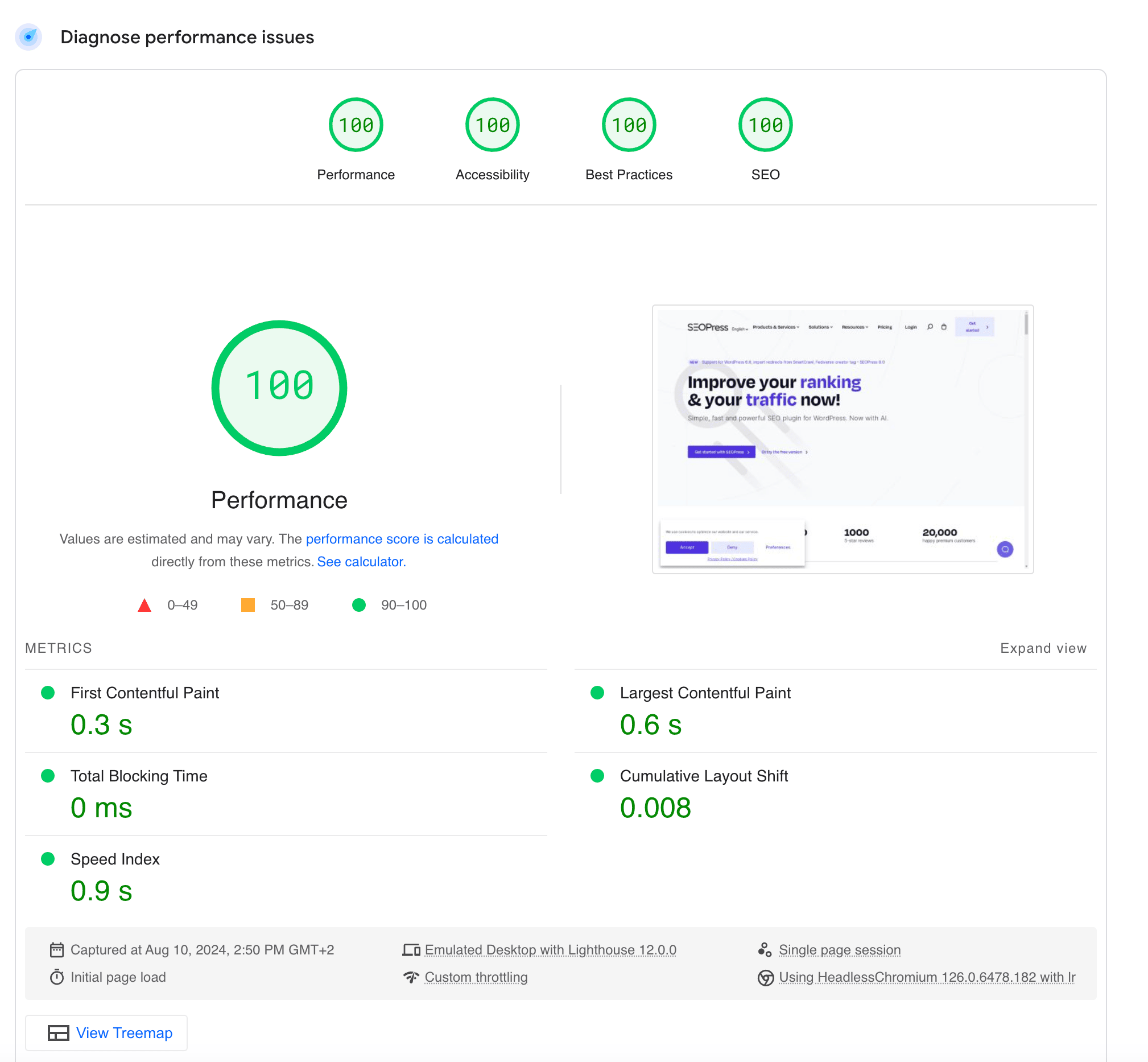Click the Diagnose performance issues gauge icon
Screen dimensions: 1148x1062
[28, 38]
